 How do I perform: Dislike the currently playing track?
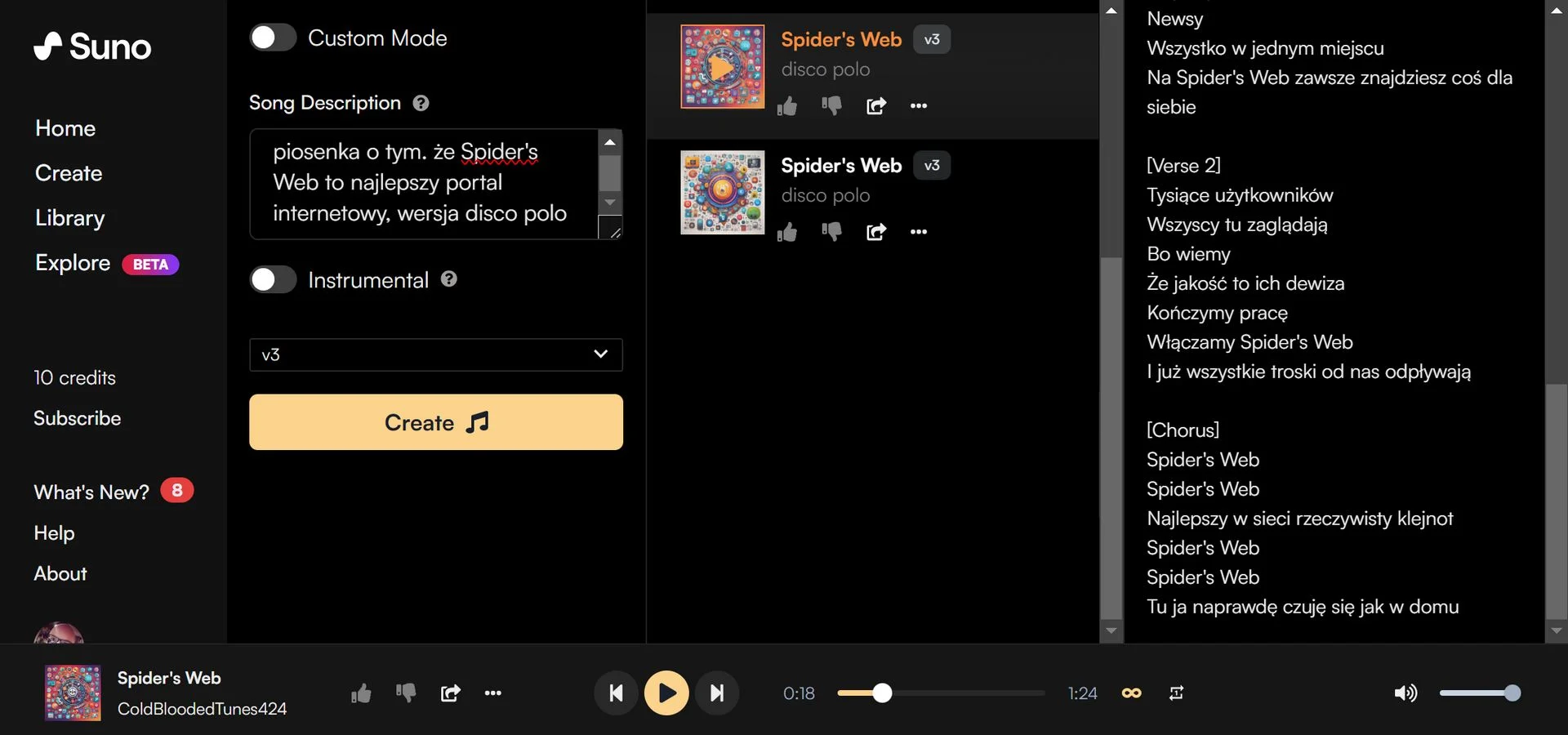click(x=406, y=693)
